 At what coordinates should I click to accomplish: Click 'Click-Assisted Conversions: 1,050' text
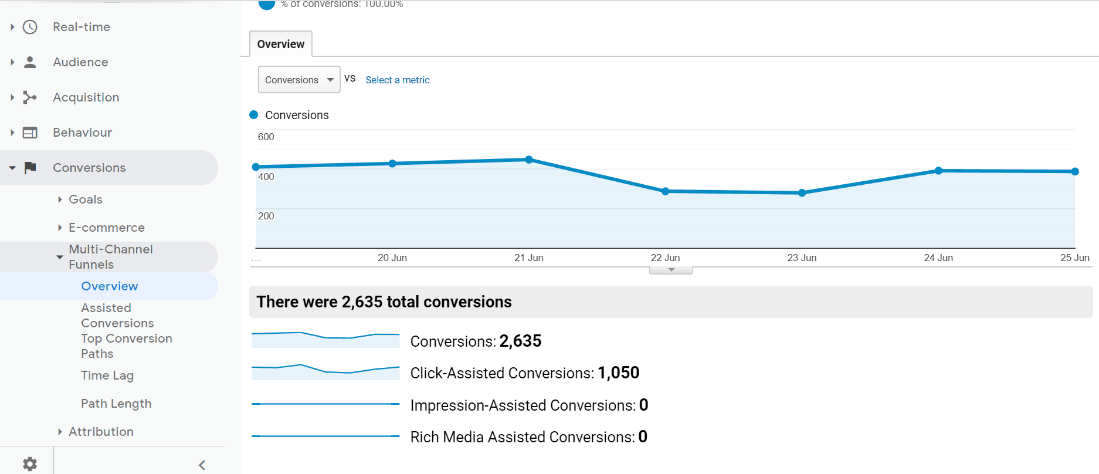[525, 373]
